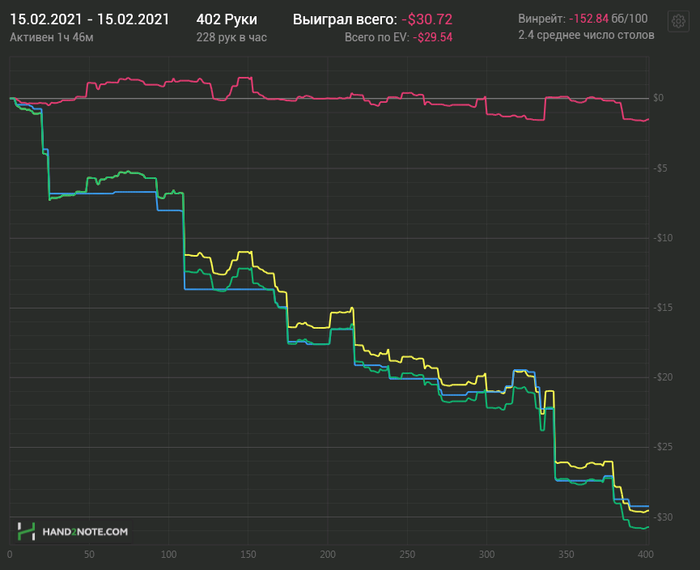Click the -$15 label on the y-axis
The width and height of the screenshot is (700, 570).
click(662, 308)
